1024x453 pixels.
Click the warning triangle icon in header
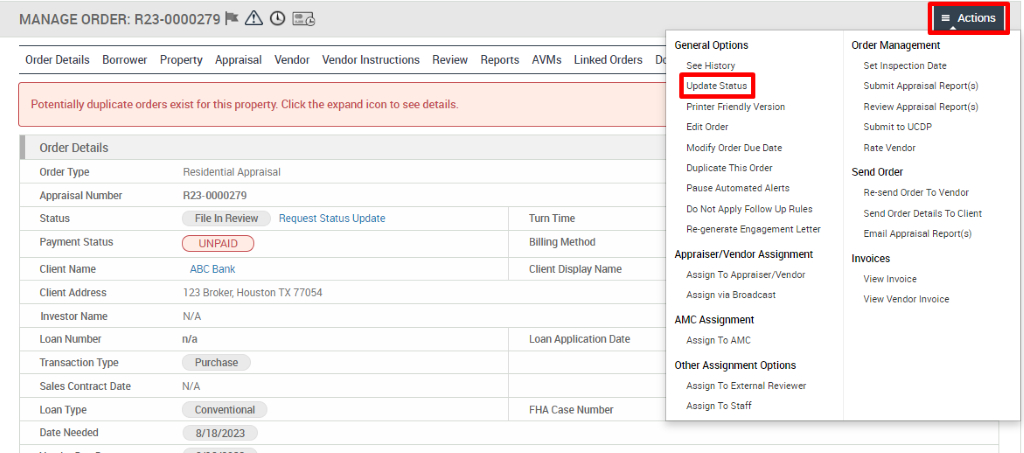[254, 19]
